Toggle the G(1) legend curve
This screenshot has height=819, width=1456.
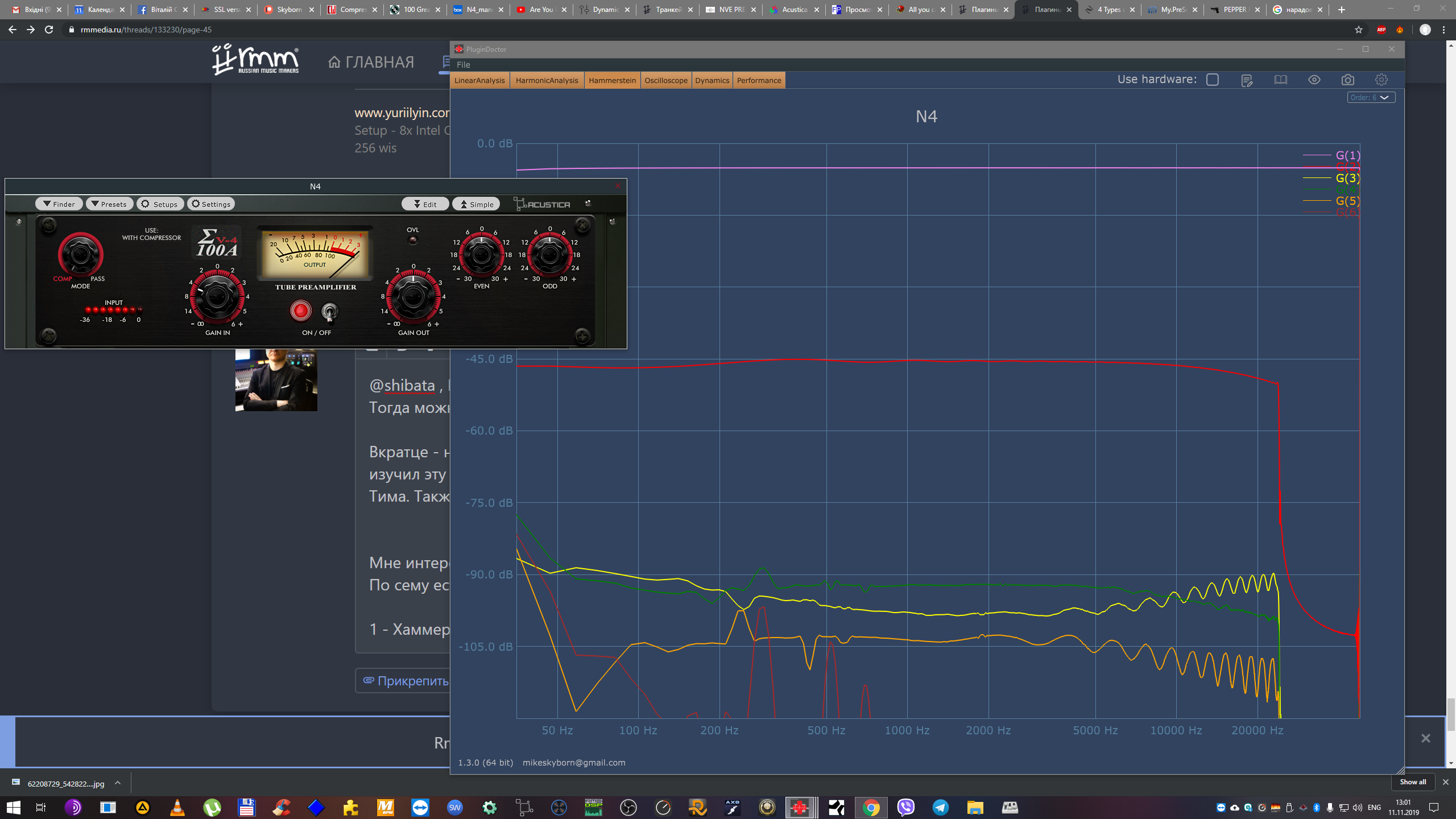[1331, 155]
